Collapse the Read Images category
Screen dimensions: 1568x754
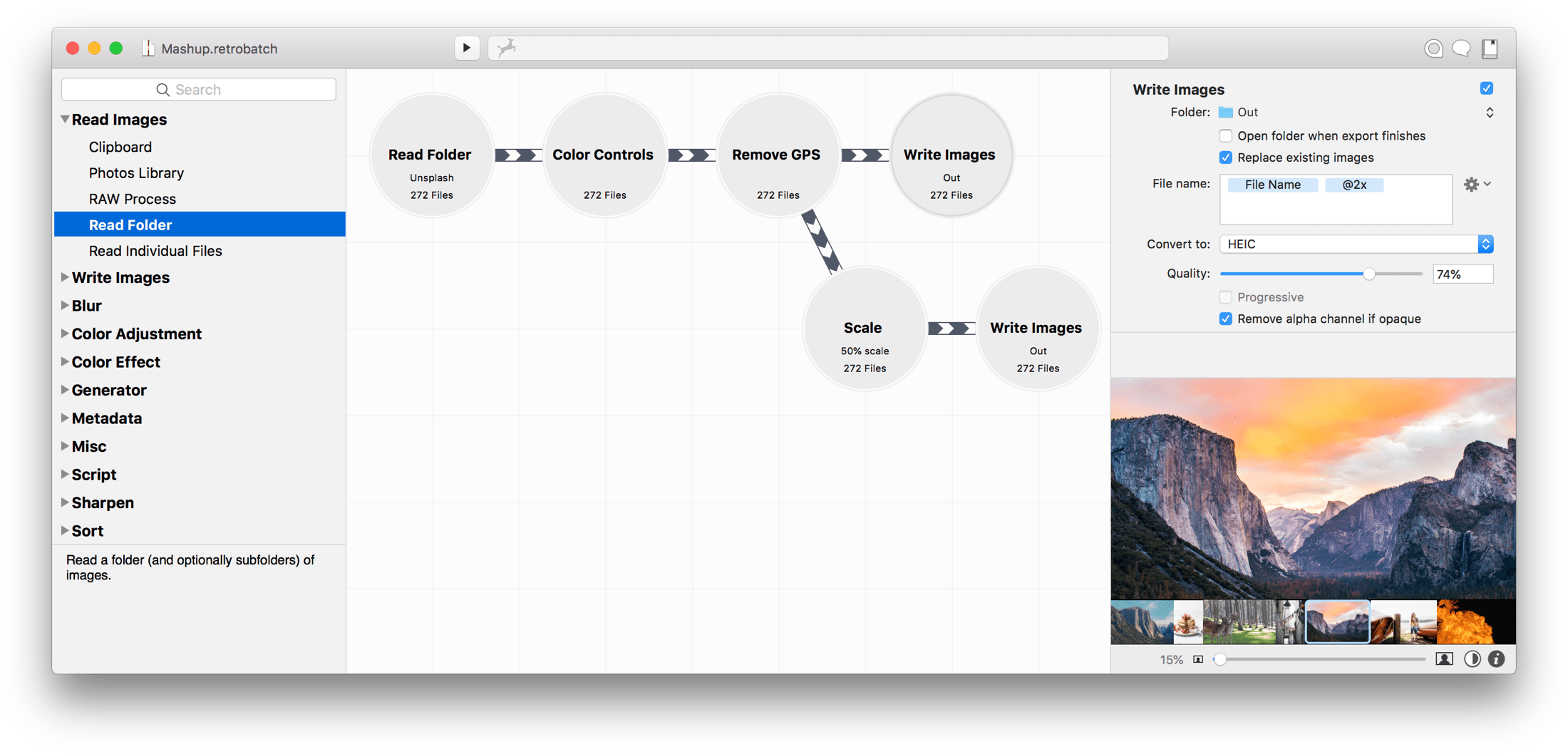click(x=65, y=119)
